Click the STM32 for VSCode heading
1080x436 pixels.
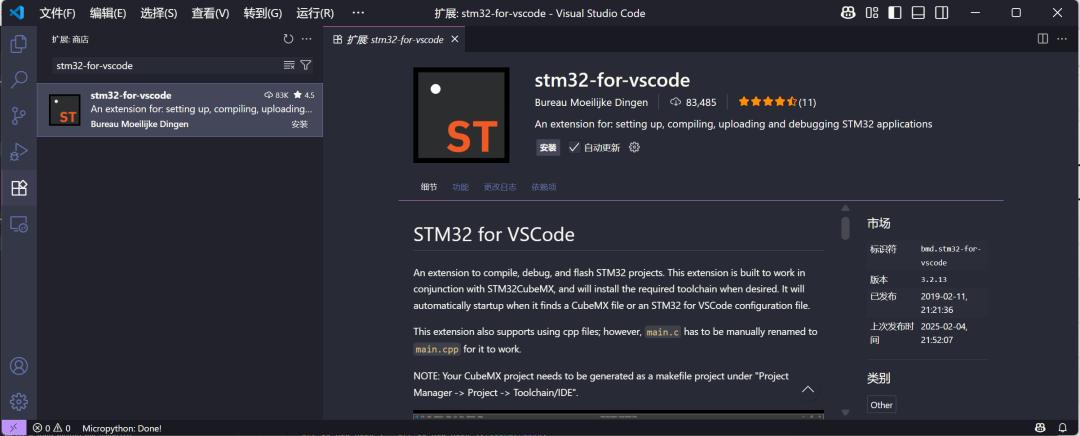click(x=494, y=234)
